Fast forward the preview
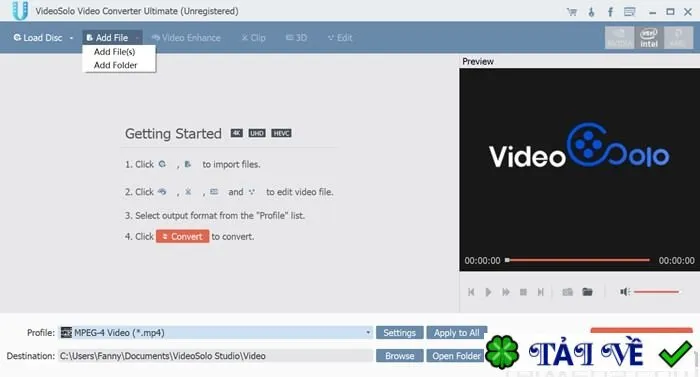Image resolution: width=700 pixels, height=377 pixels. pos(506,292)
